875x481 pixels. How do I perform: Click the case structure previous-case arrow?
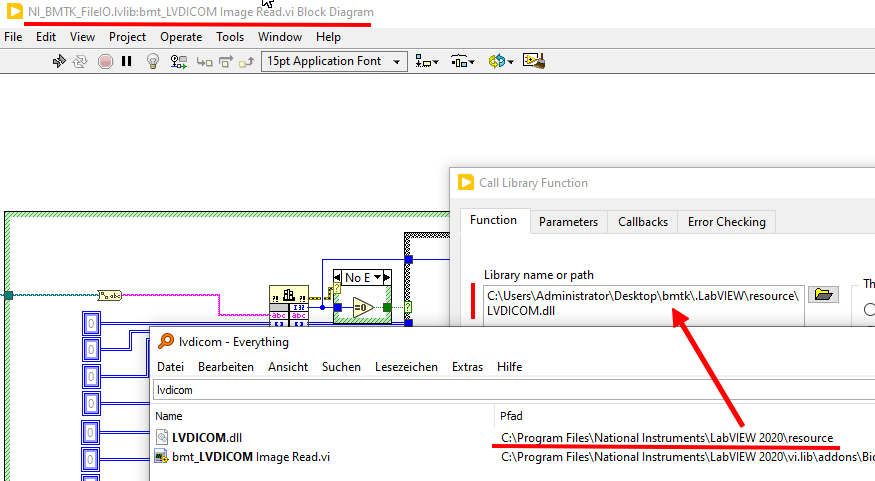click(337, 277)
